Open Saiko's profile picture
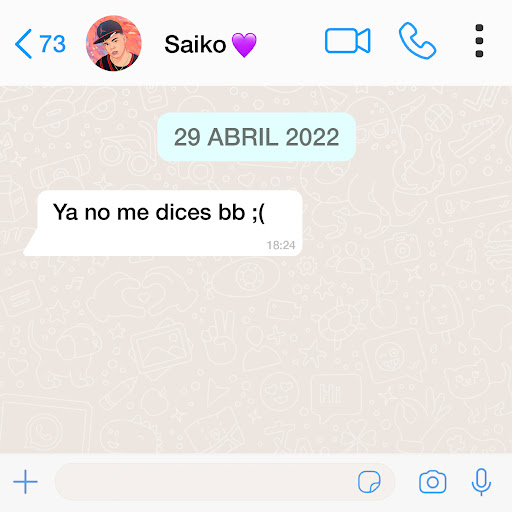 (114, 43)
